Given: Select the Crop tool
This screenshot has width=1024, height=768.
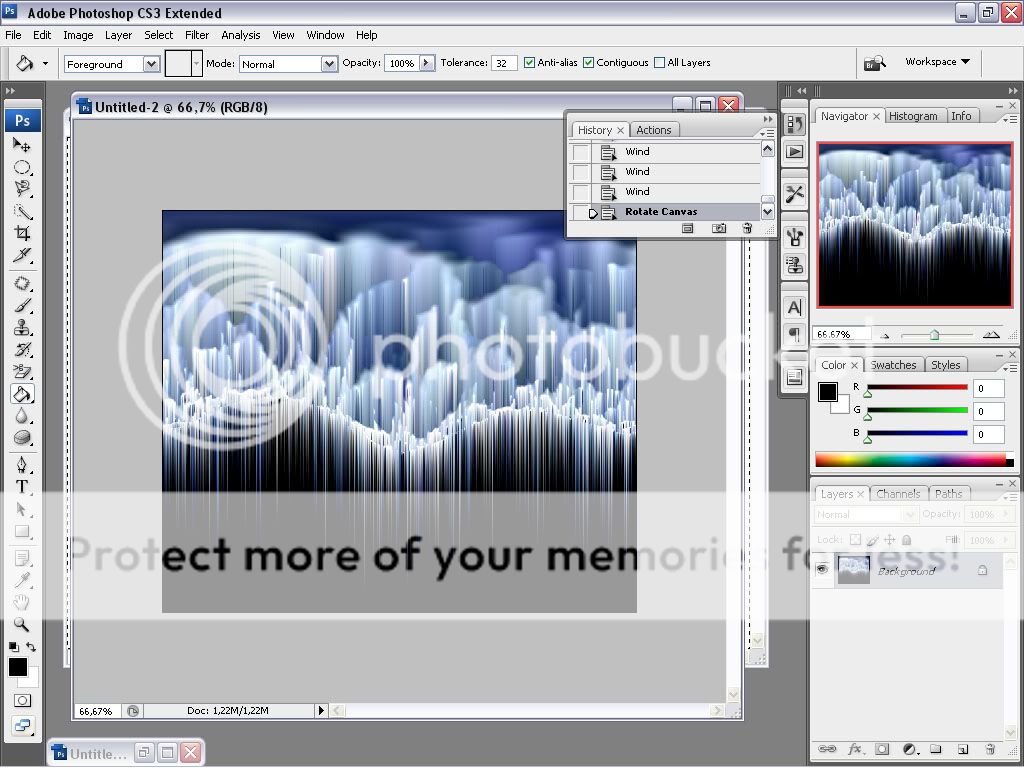Looking at the screenshot, I should click(x=22, y=233).
